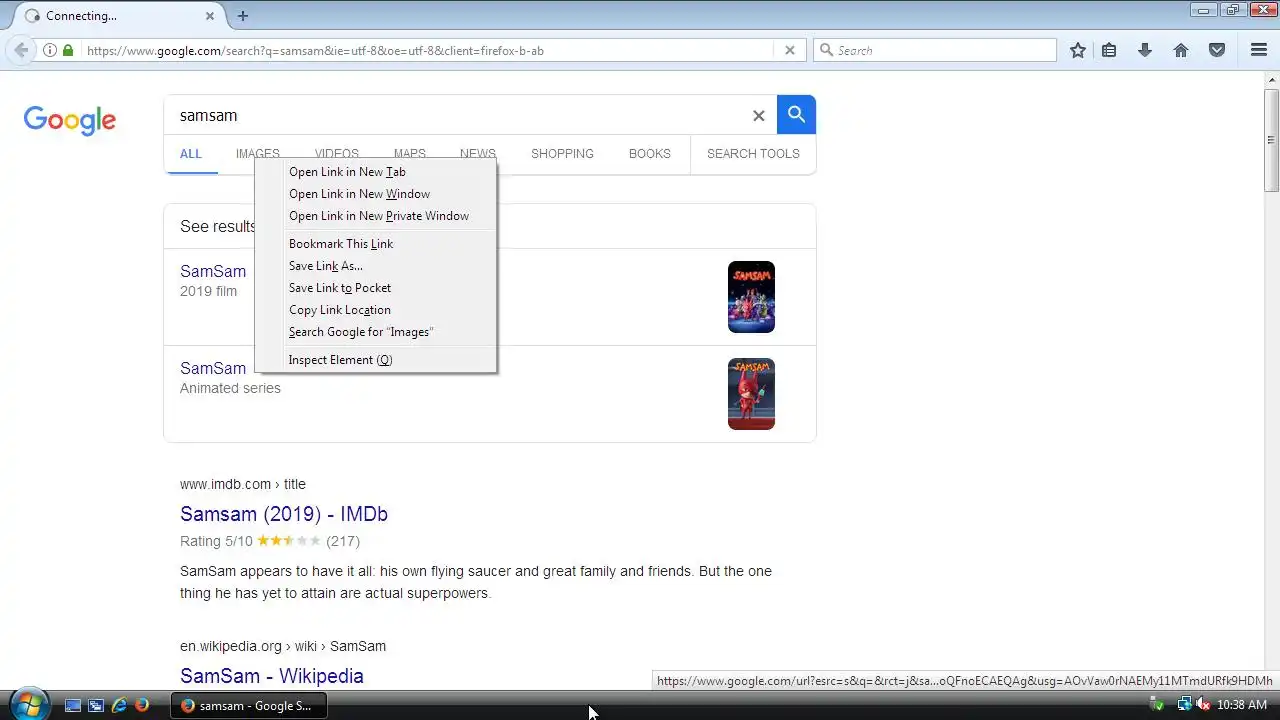Launch Internet Explorer from quick launch
The height and width of the screenshot is (720, 1280).
pyautogui.click(x=119, y=705)
